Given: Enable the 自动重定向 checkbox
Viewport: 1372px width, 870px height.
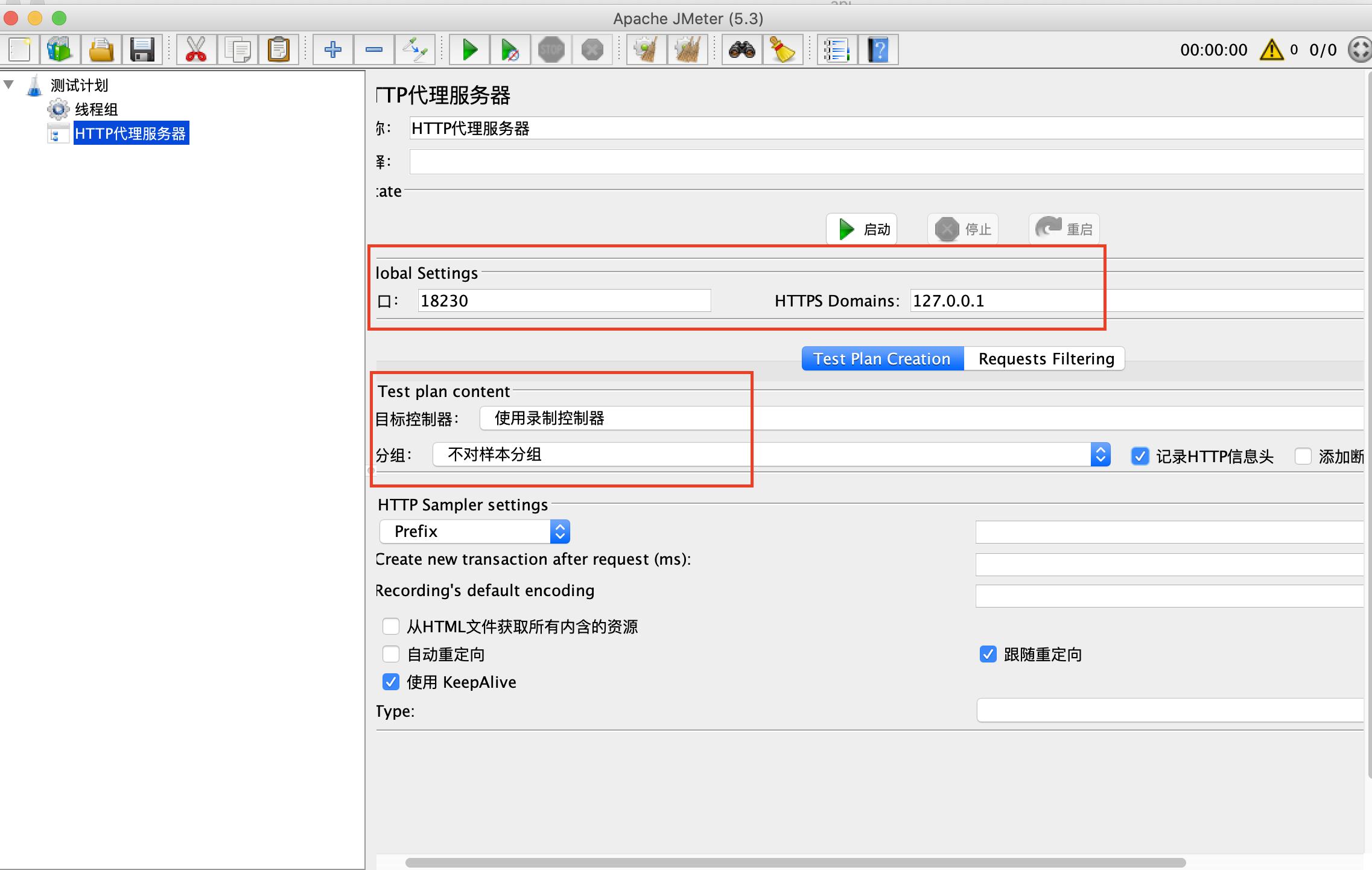Looking at the screenshot, I should [x=391, y=654].
